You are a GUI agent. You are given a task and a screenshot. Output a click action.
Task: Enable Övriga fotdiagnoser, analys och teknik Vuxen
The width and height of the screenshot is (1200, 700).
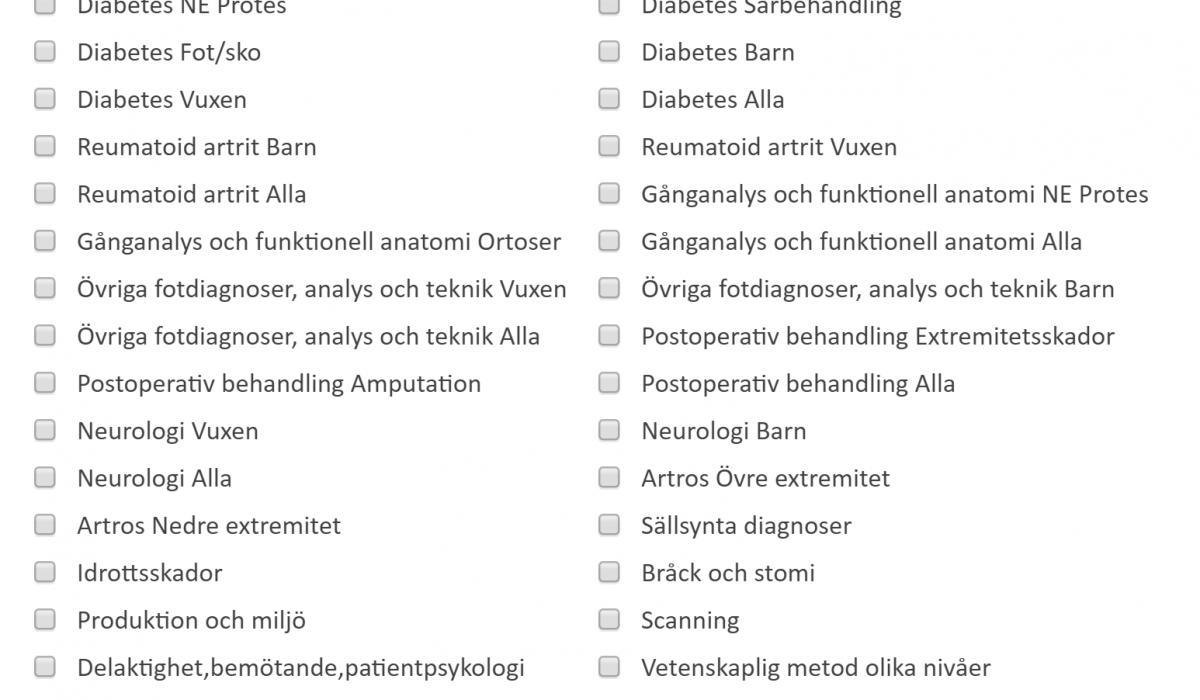45,289
